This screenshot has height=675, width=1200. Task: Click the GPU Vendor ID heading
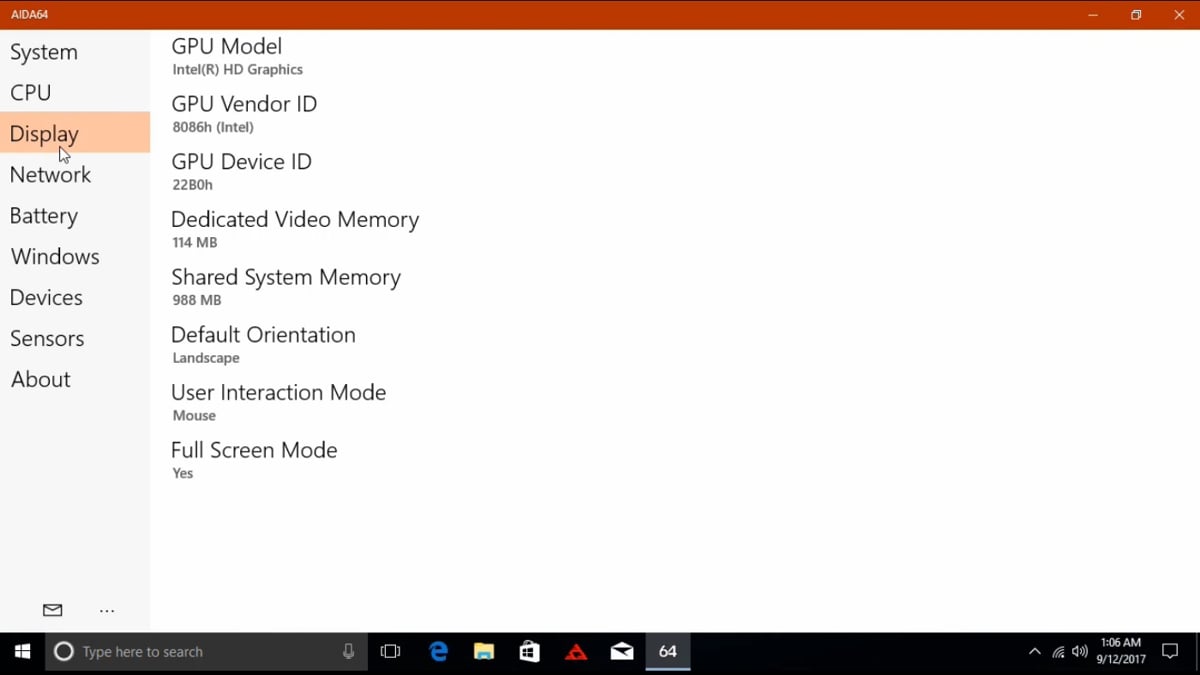244,104
